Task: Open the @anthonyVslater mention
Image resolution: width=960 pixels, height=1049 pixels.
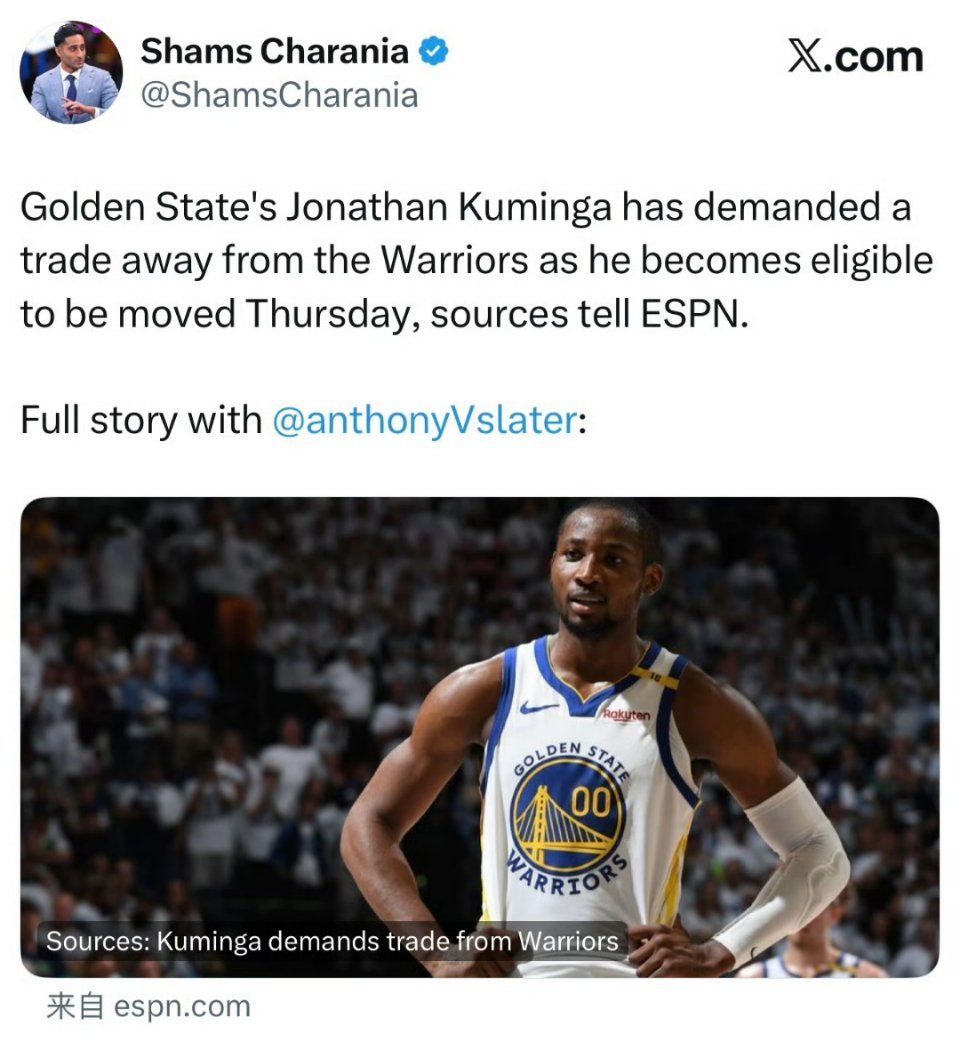Action: (x=425, y=420)
